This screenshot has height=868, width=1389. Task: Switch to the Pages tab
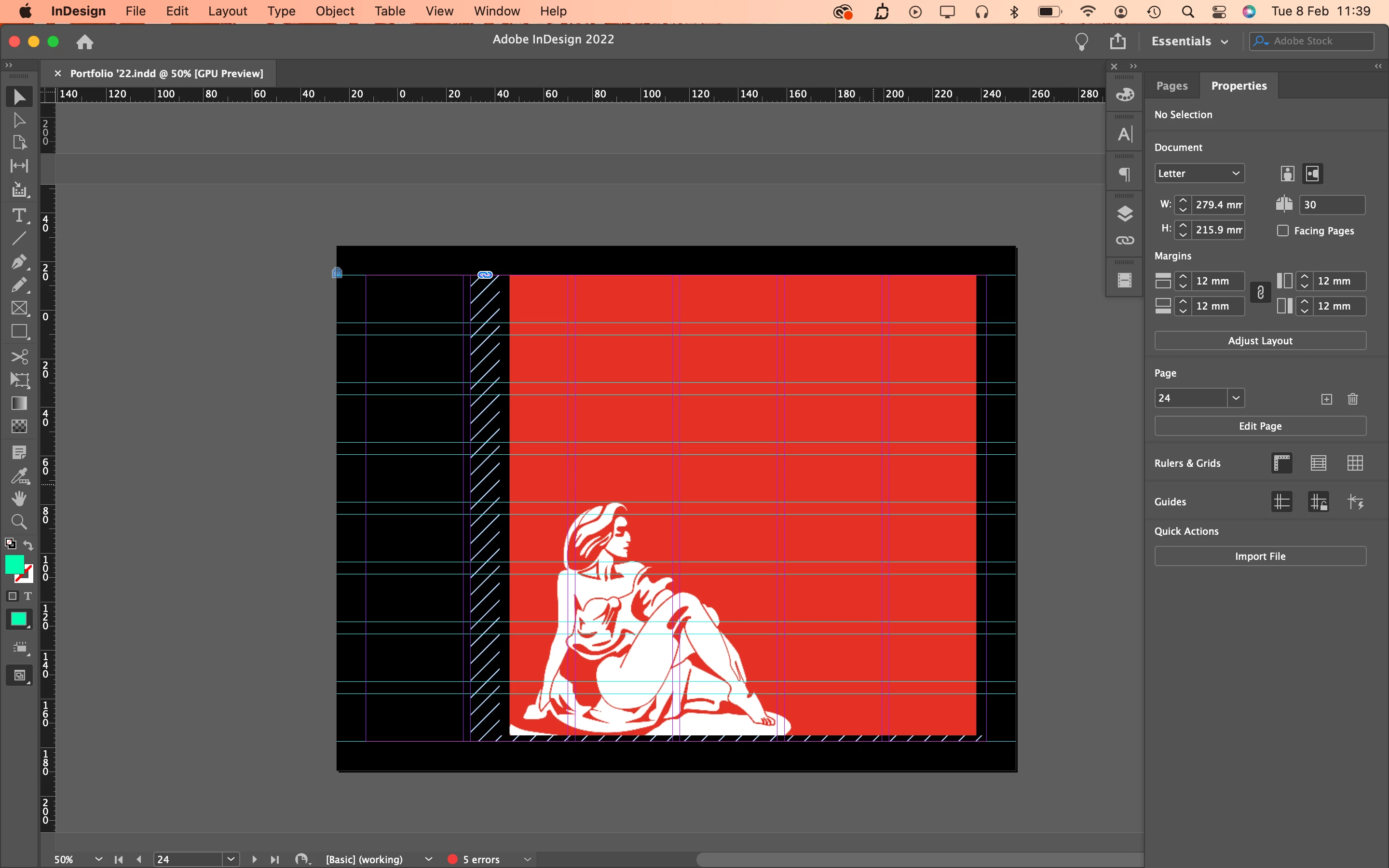tap(1171, 85)
